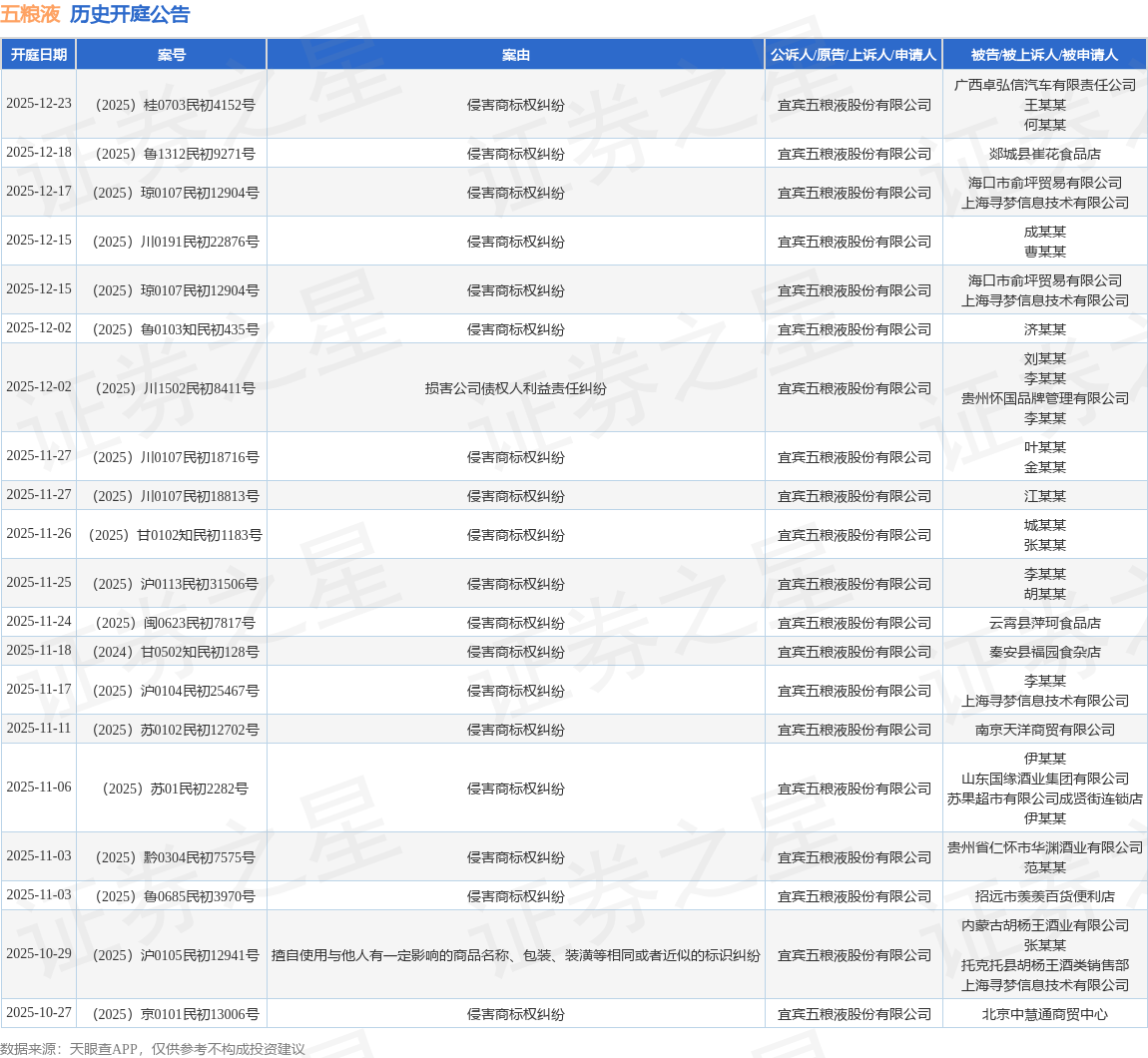Select date cell 2025-12-18

tap(39, 153)
